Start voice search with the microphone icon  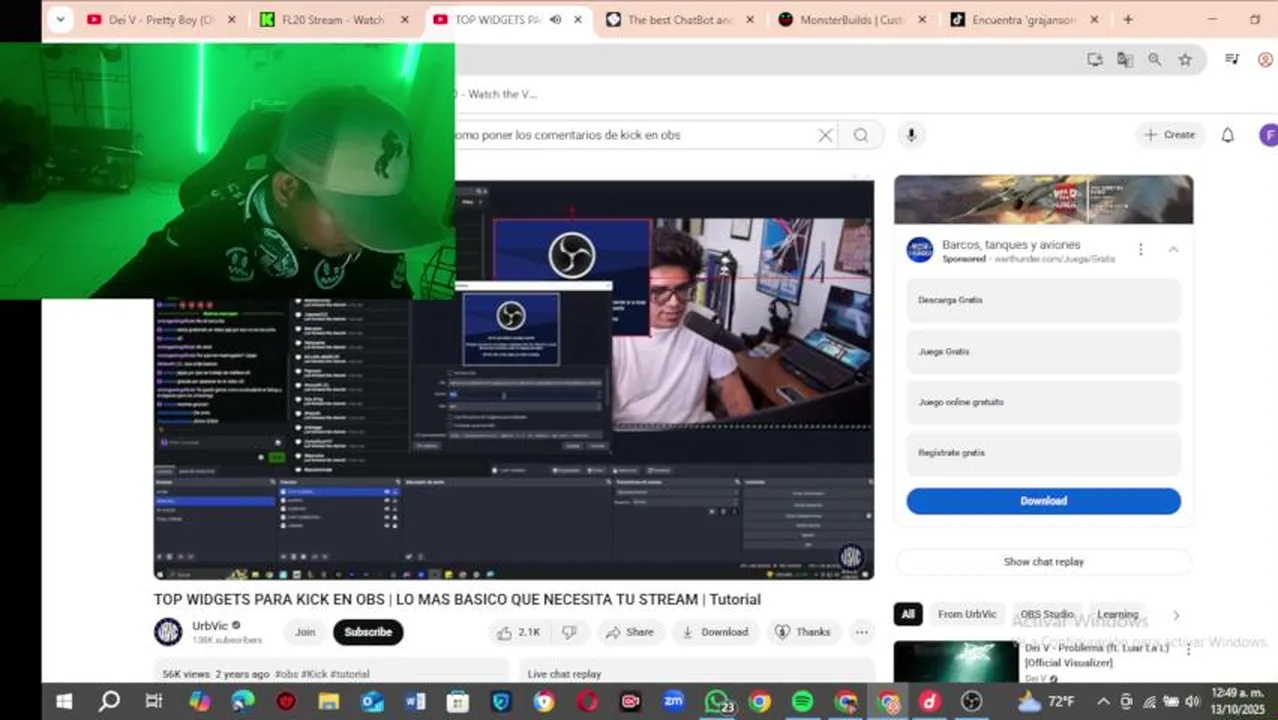click(x=910, y=135)
